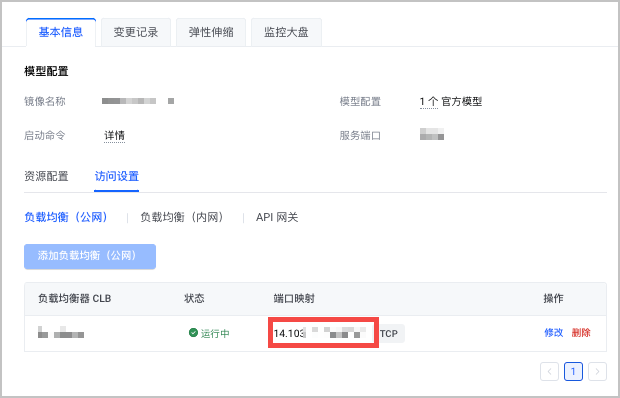Click 删除 in the CLB row
The width and height of the screenshot is (620, 398).
581,333
